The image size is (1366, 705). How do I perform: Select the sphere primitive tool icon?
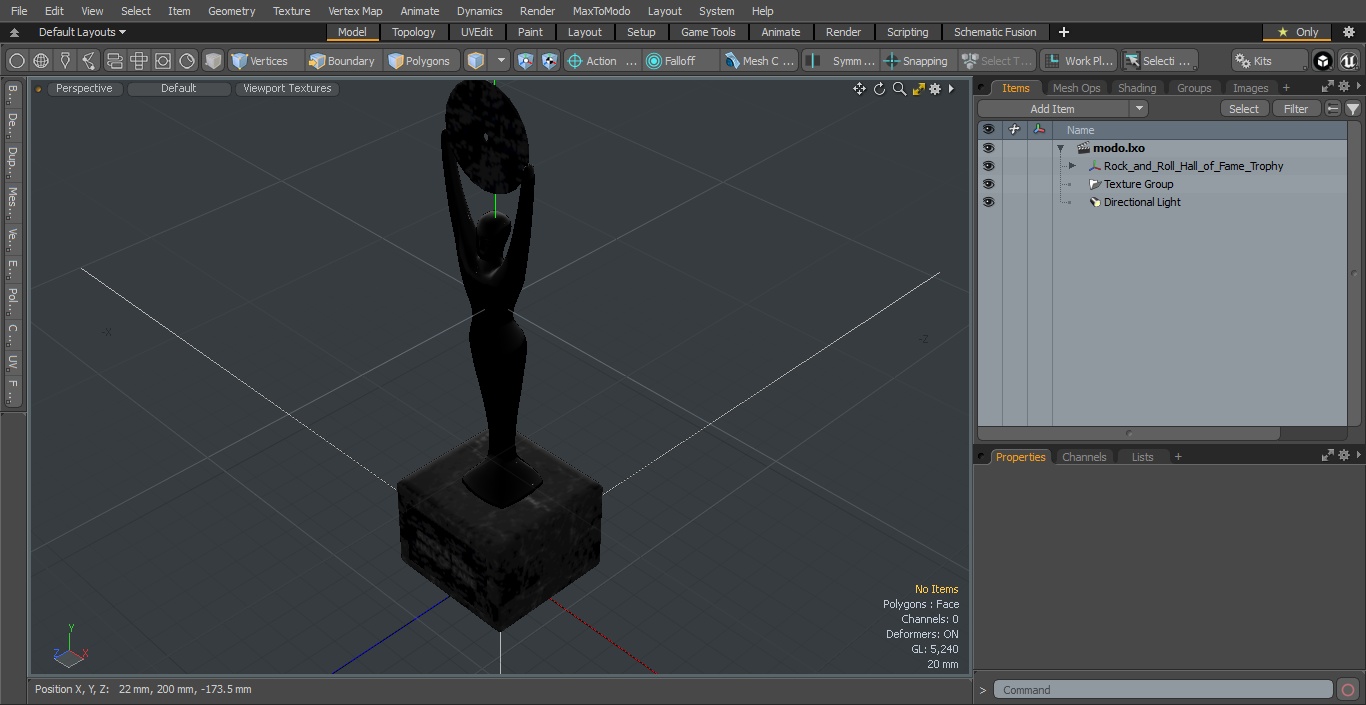[17, 61]
